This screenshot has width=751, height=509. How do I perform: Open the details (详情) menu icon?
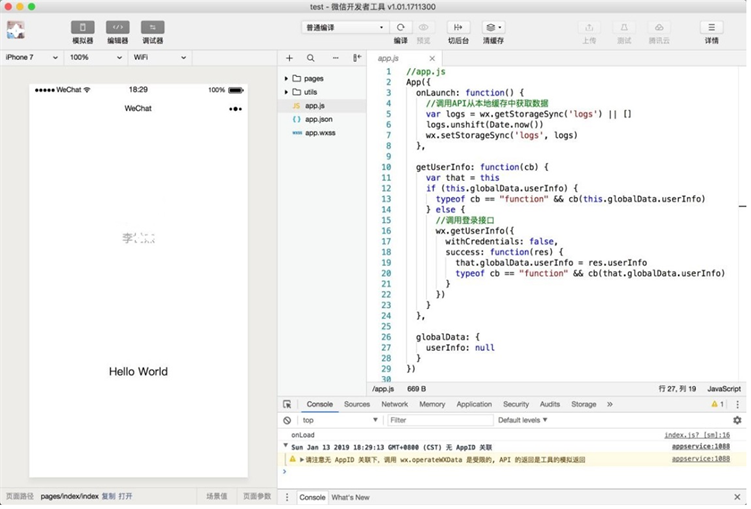(711, 27)
